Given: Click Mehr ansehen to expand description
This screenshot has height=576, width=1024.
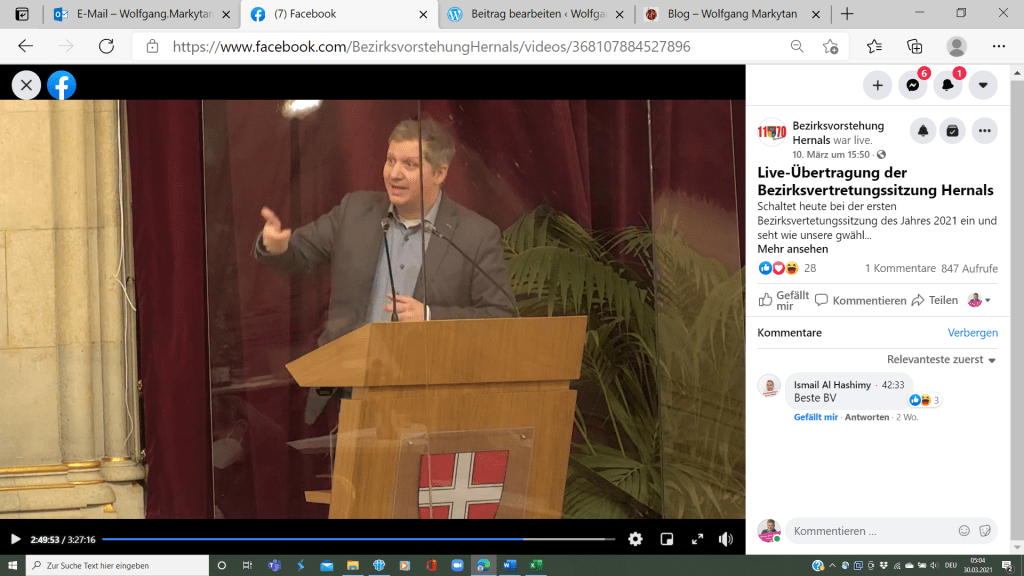Looking at the screenshot, I should point(792,249).
